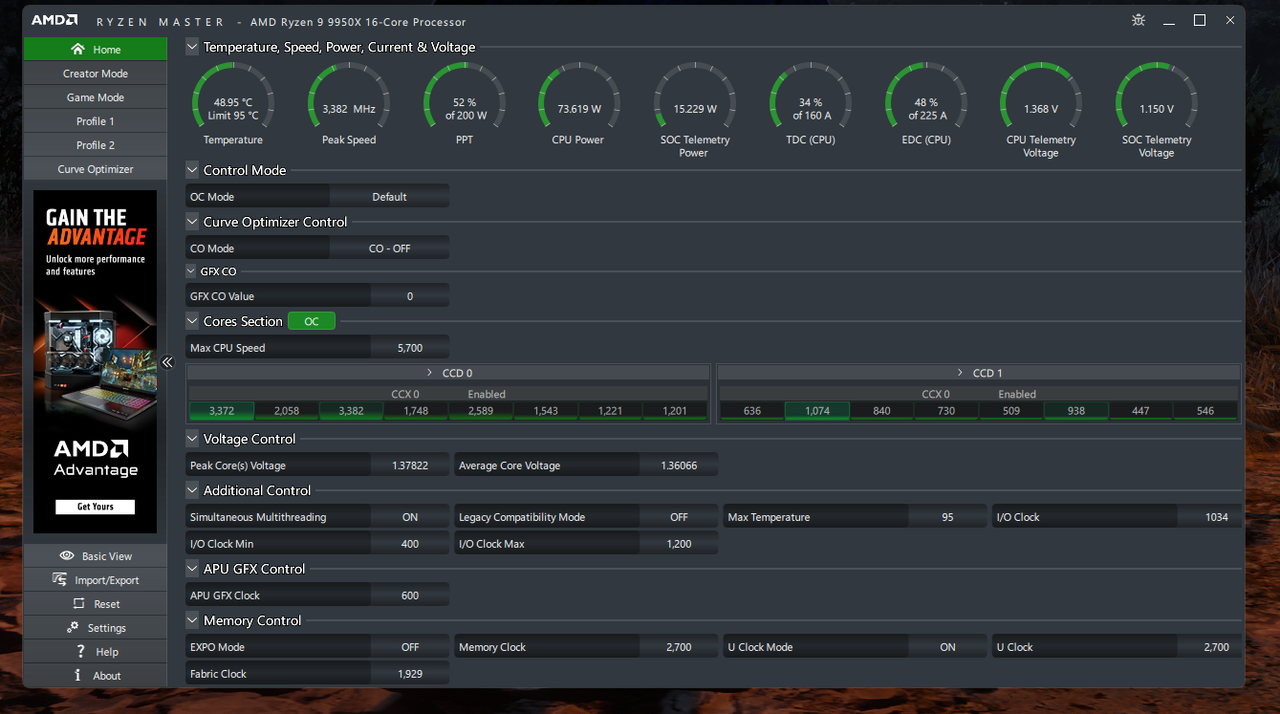The height and width of the screenshot is (714, 1280).
Task: Toggle EXPO Mode OFF value
Action: 410,647
